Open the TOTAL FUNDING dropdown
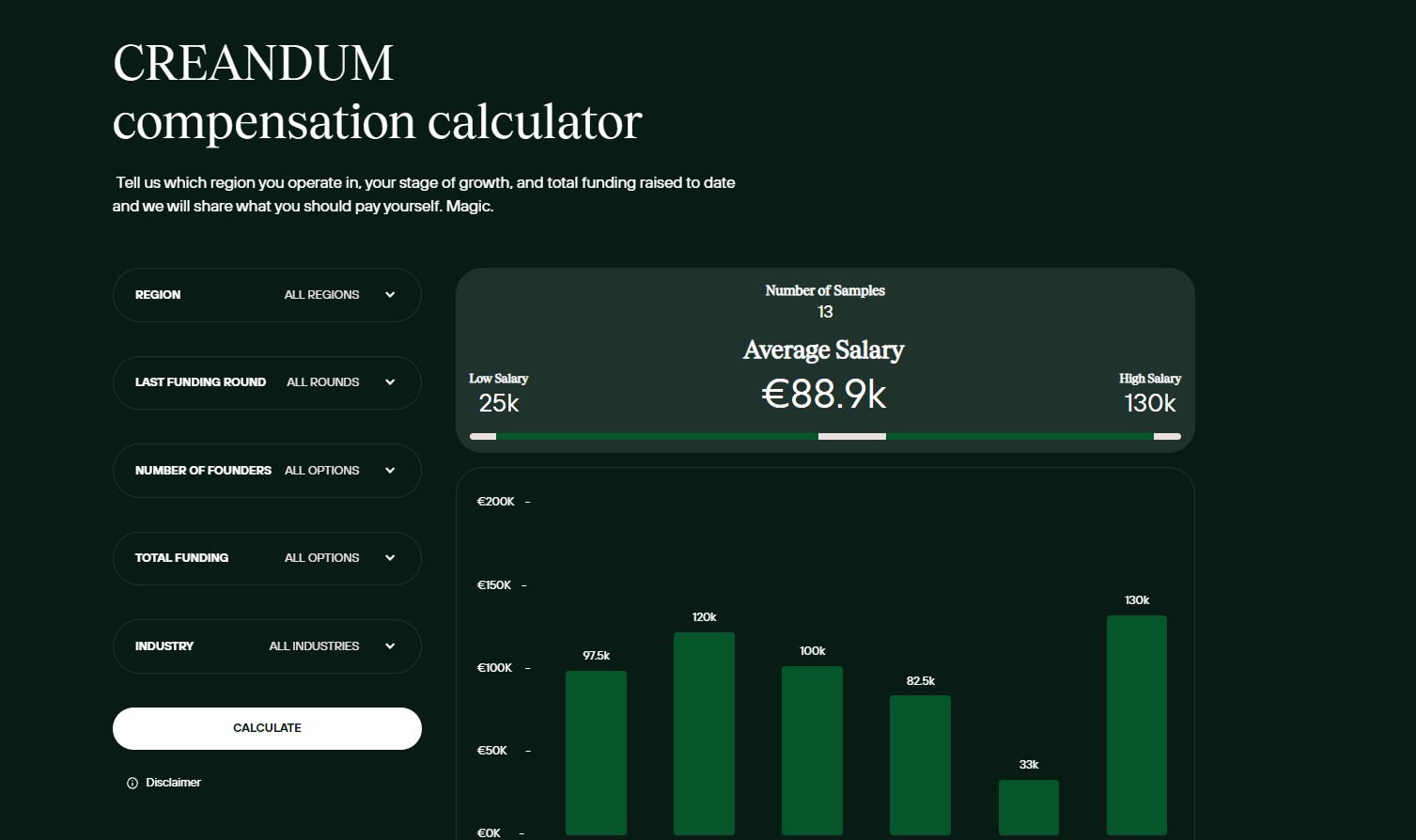 pyautogui.click(x=267, y=557)
